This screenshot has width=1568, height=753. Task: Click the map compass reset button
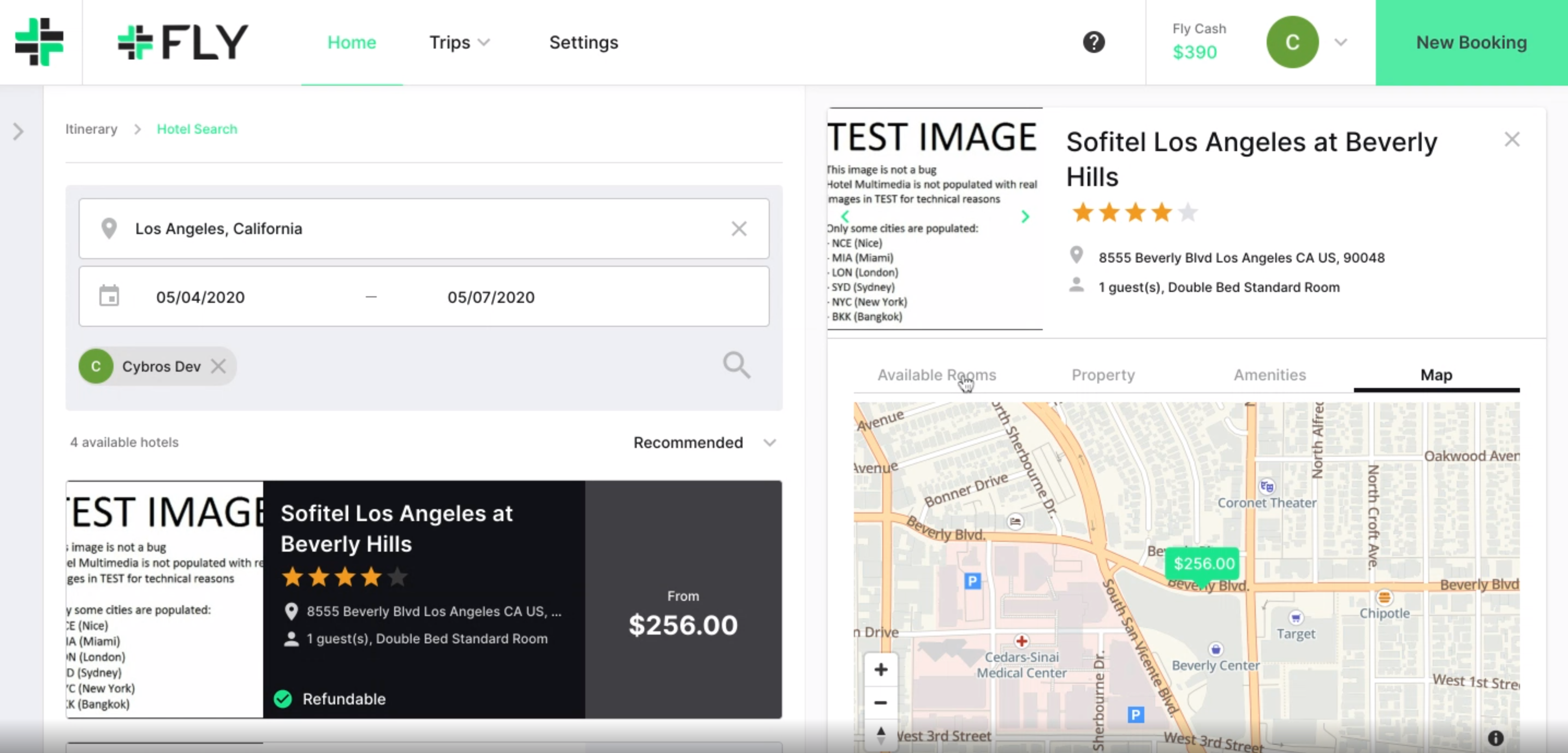click(880, 735)
